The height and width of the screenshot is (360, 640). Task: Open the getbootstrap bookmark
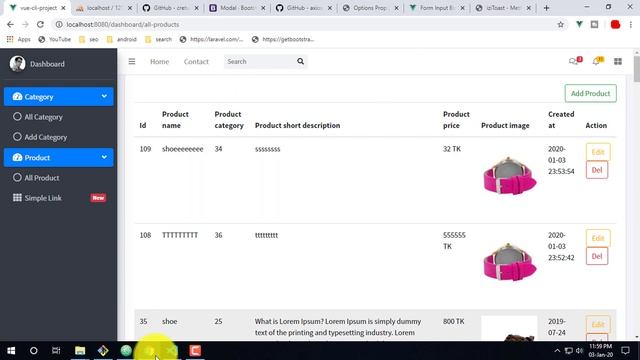pos(283,40)
